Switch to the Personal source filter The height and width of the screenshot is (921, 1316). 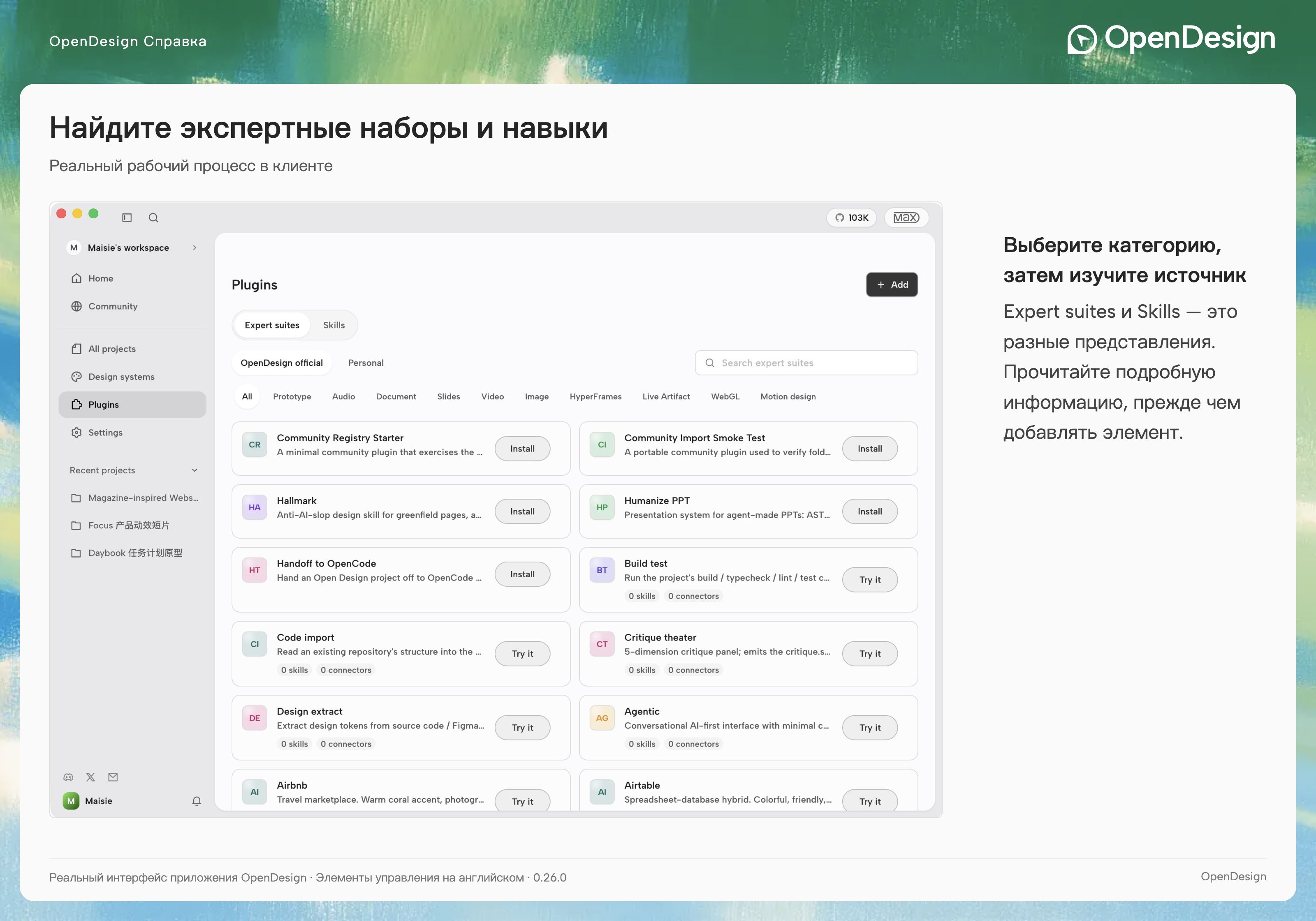click(366, 363)
